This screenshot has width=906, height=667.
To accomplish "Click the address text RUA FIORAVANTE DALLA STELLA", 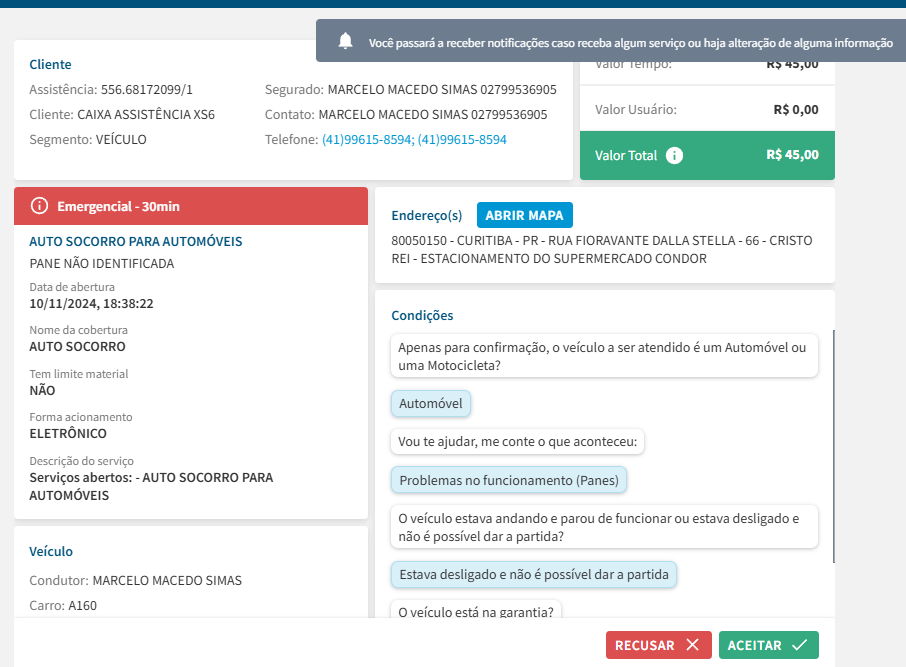I will point(641,240).
